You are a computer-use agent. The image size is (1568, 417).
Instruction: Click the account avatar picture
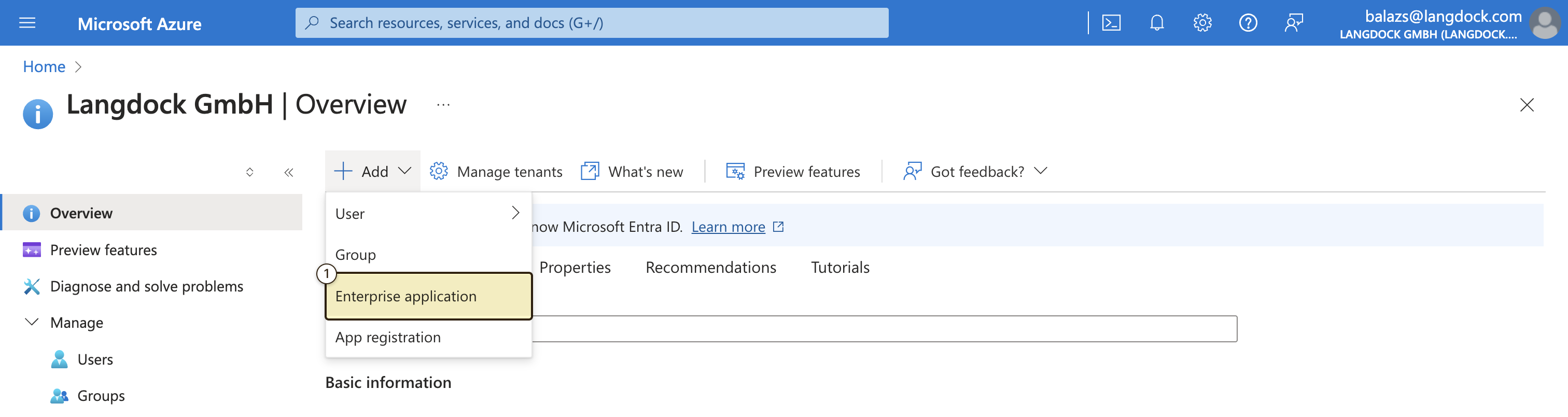[x=1544, y=23]
